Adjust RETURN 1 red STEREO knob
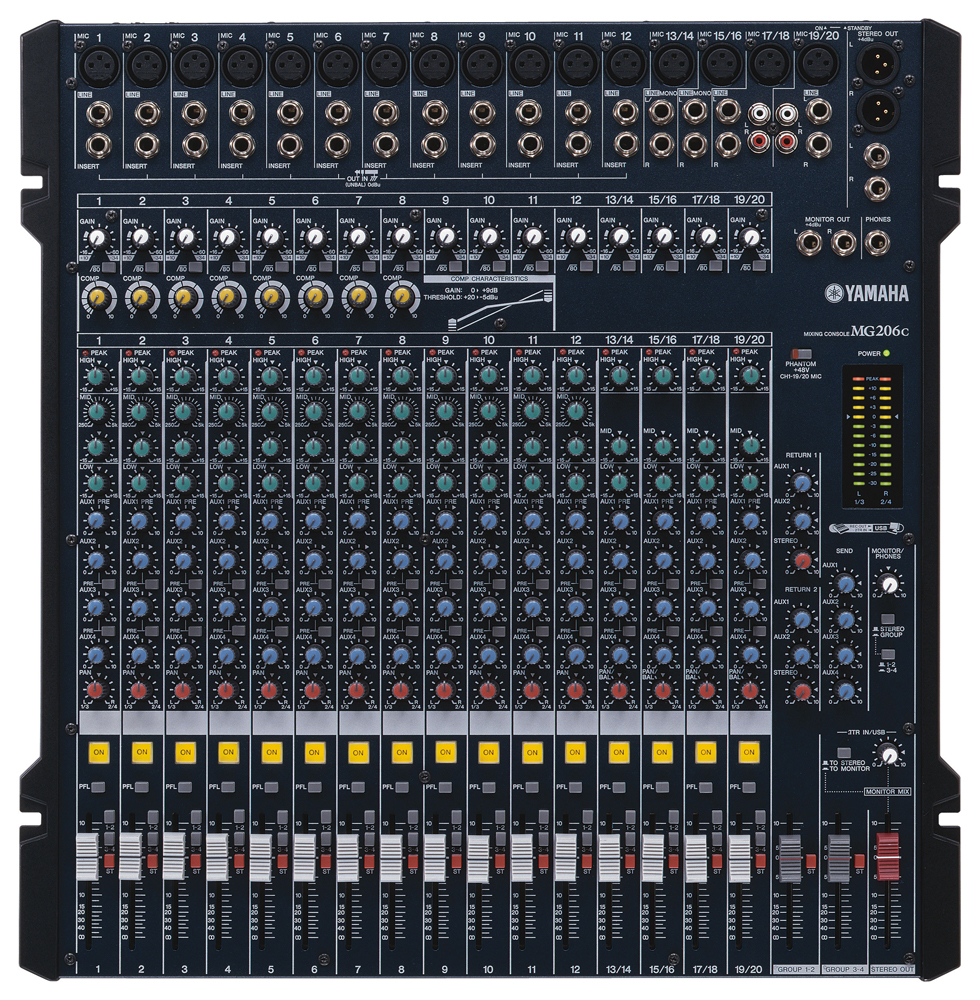Screen dimensions: 980x1000 pos(801,559)
